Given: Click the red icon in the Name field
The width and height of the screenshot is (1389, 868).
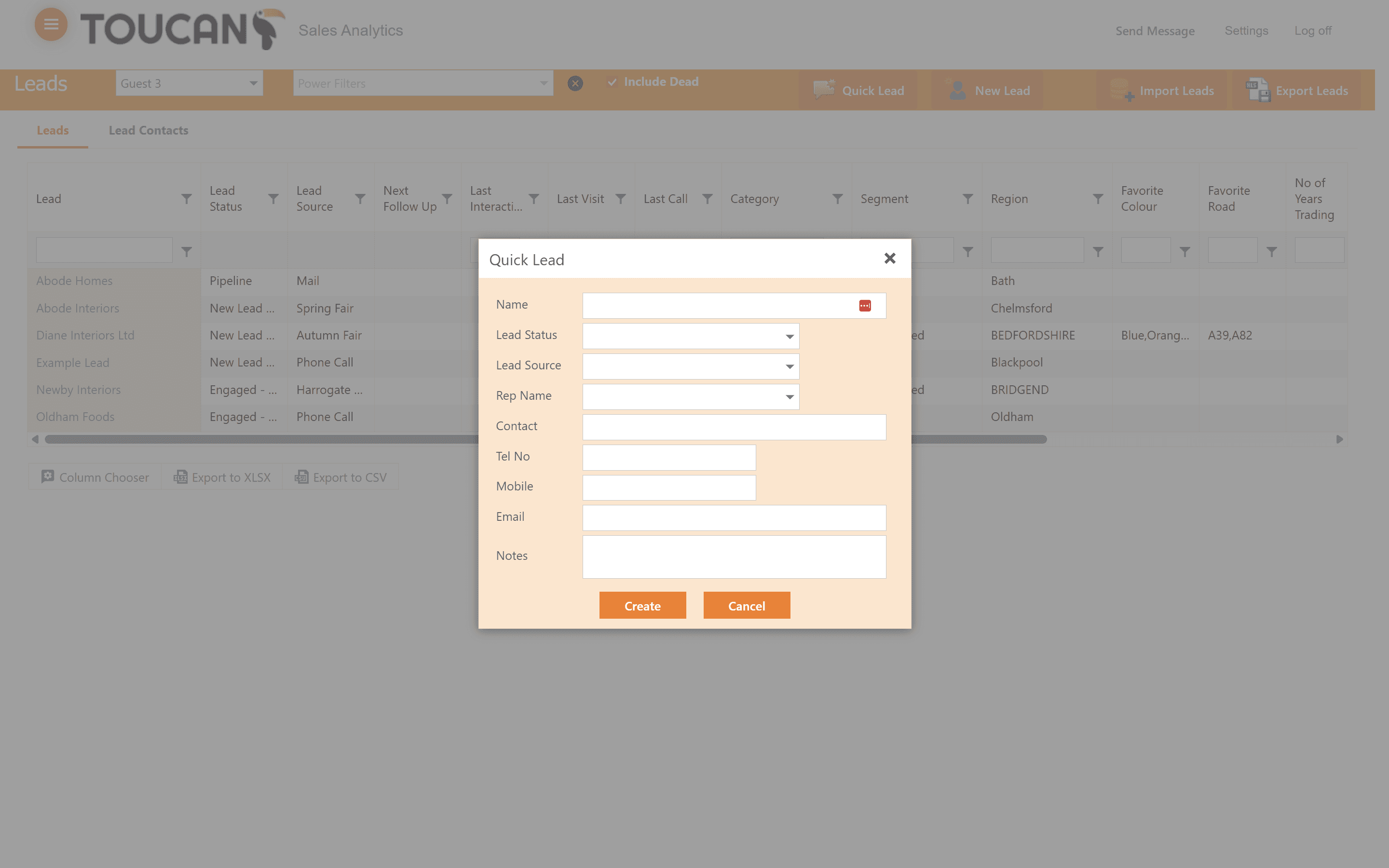Looking at the screenshot, I should pos(865,306).
